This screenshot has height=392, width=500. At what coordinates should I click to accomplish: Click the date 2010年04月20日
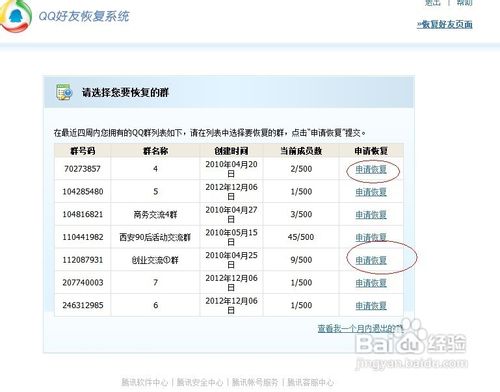(231, 169)
